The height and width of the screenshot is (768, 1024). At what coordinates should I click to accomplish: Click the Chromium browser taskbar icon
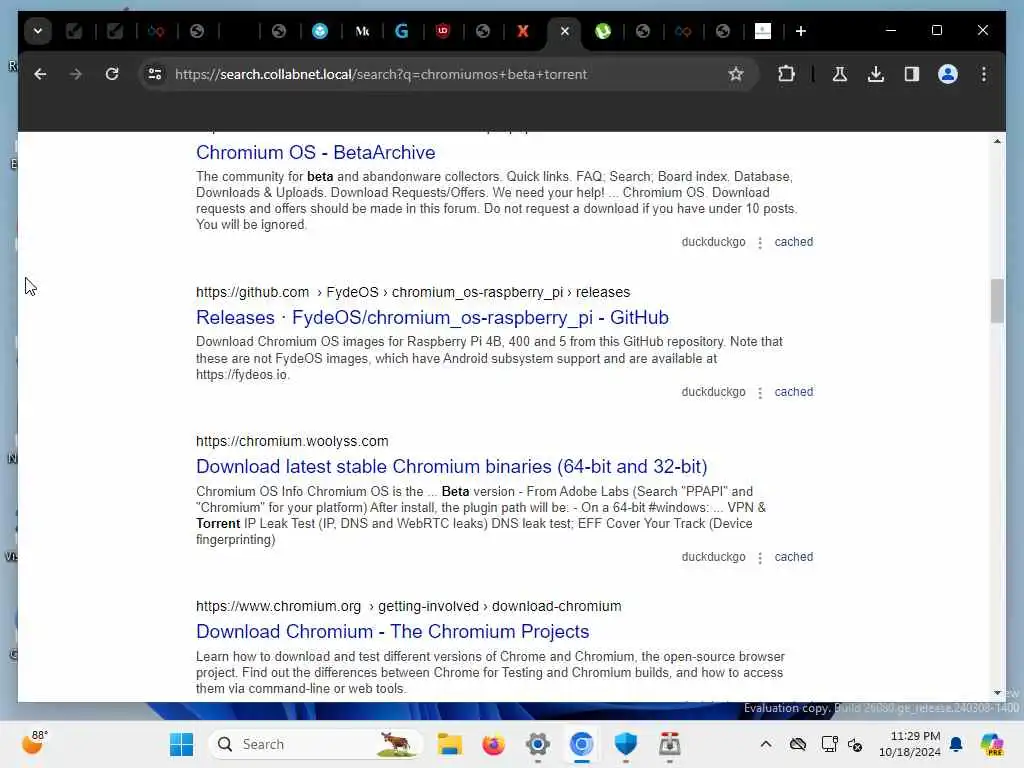pyautogui.click(x=581, y=744)
